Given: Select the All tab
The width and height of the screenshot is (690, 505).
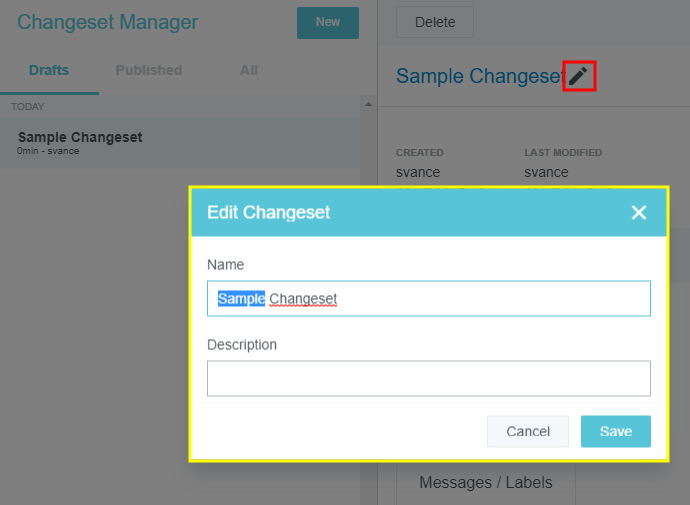Looking at the screenshot, I should pos(248,70).
